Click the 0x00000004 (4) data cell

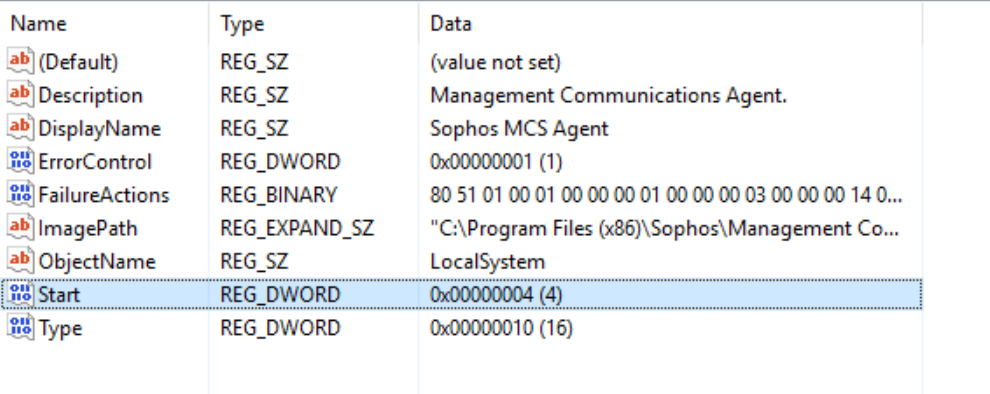pos(496,295)
